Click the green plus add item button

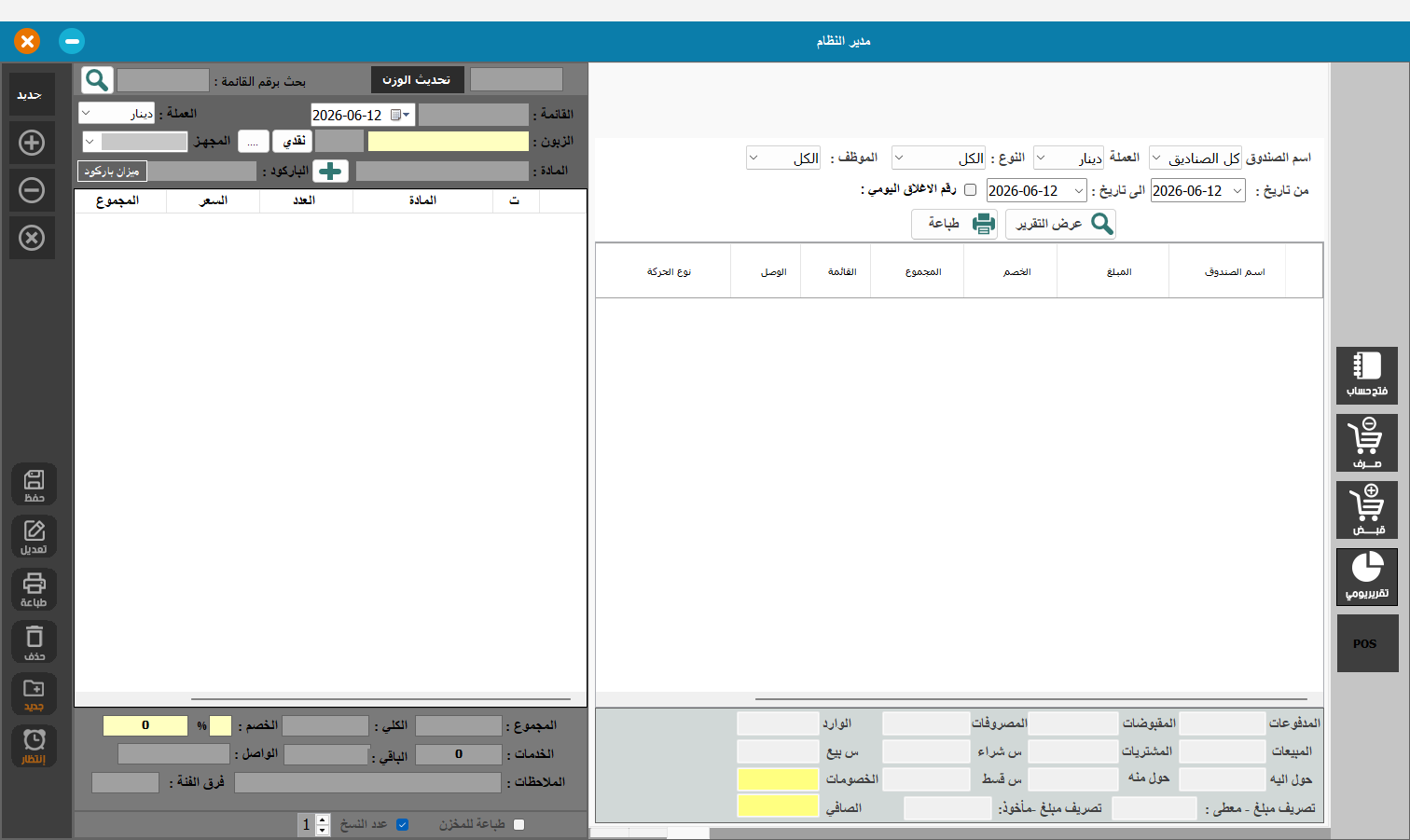[330, 171]
